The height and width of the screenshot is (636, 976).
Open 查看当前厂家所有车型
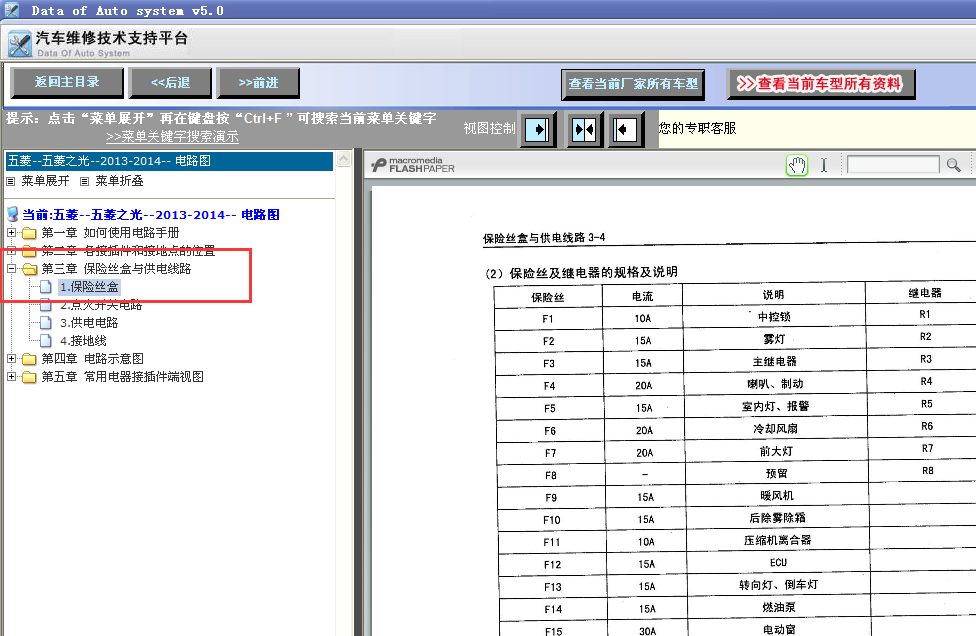632,84
